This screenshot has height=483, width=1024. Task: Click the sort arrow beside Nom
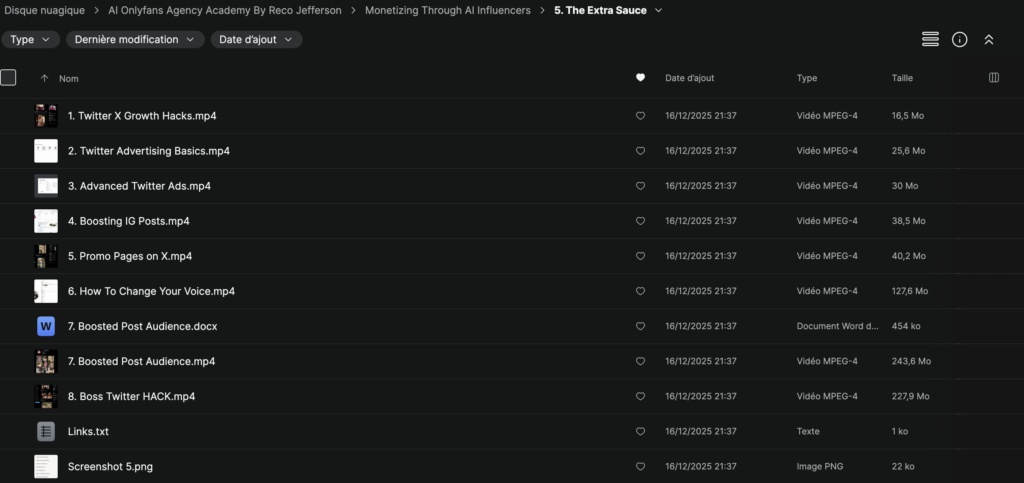click(44, 78)
